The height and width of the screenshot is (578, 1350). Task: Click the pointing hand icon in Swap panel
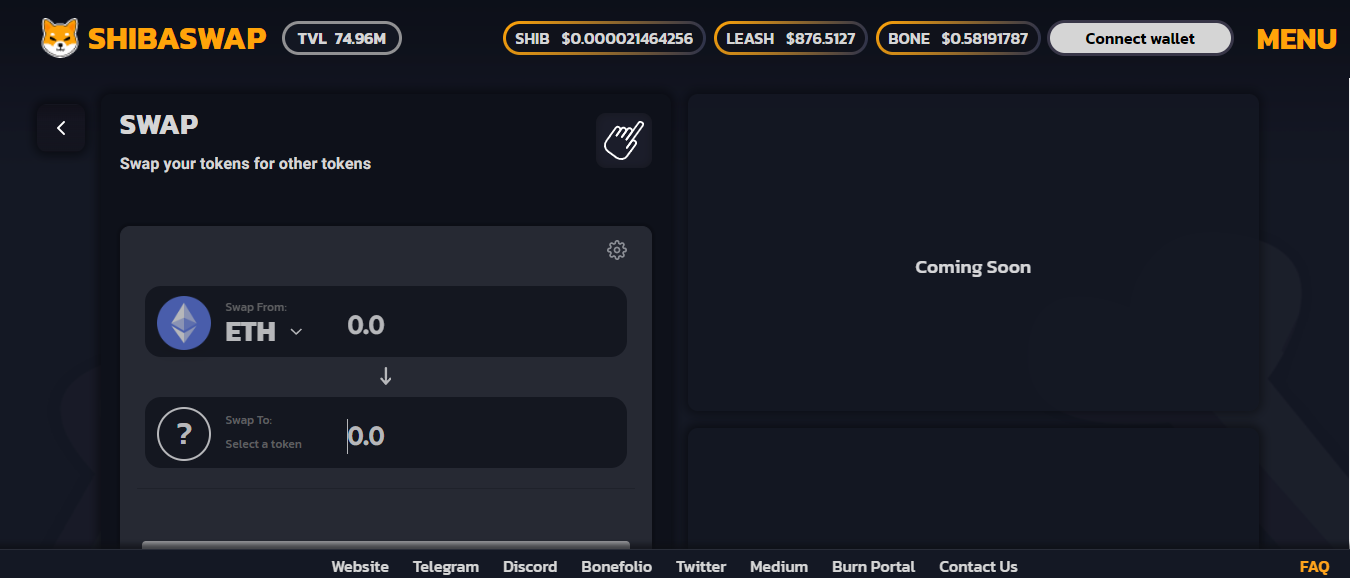[624, 140]
